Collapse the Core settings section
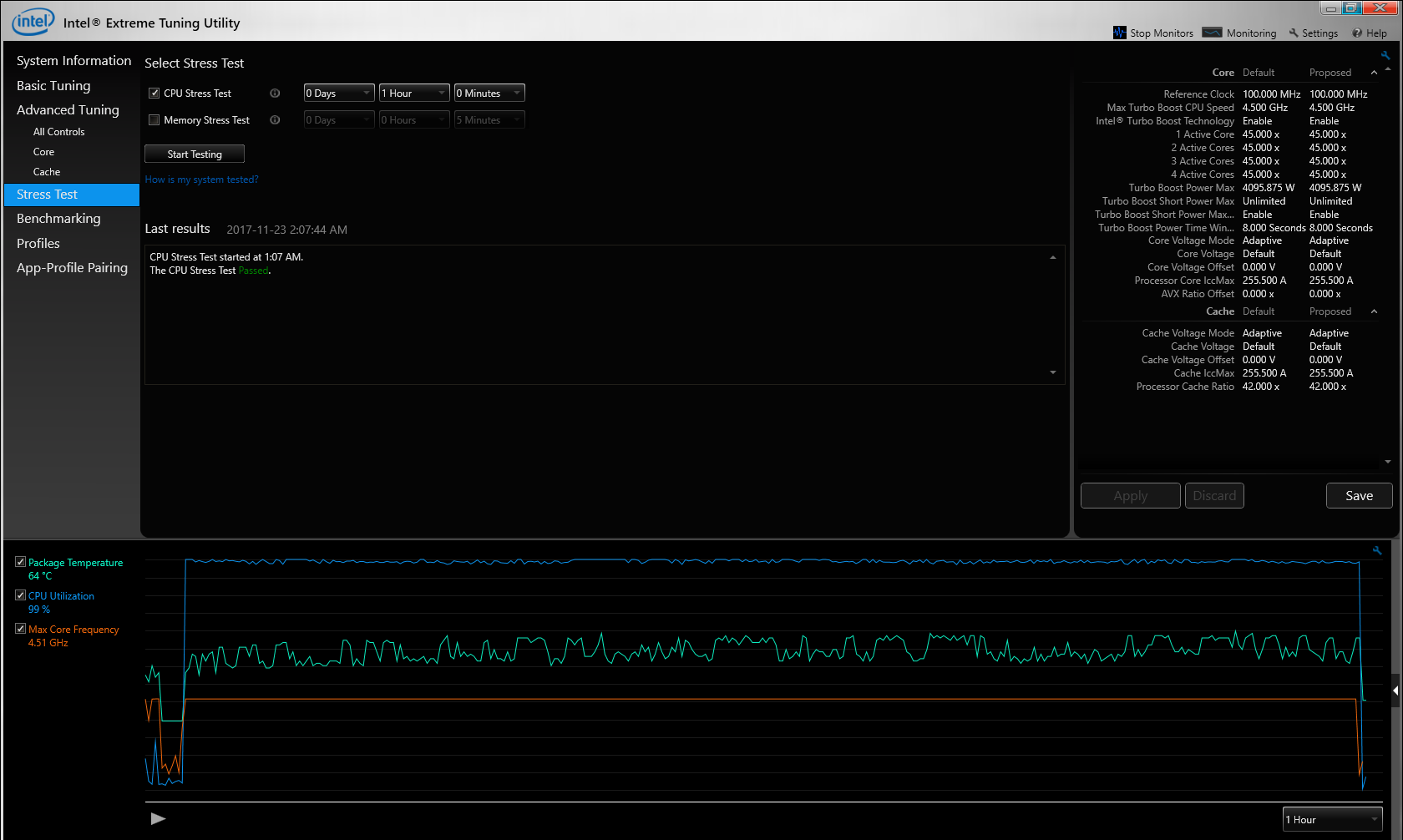Image resolution: width=1403 pixels, height=840 pixels. pyautogui.click(x=1374, y=73)
